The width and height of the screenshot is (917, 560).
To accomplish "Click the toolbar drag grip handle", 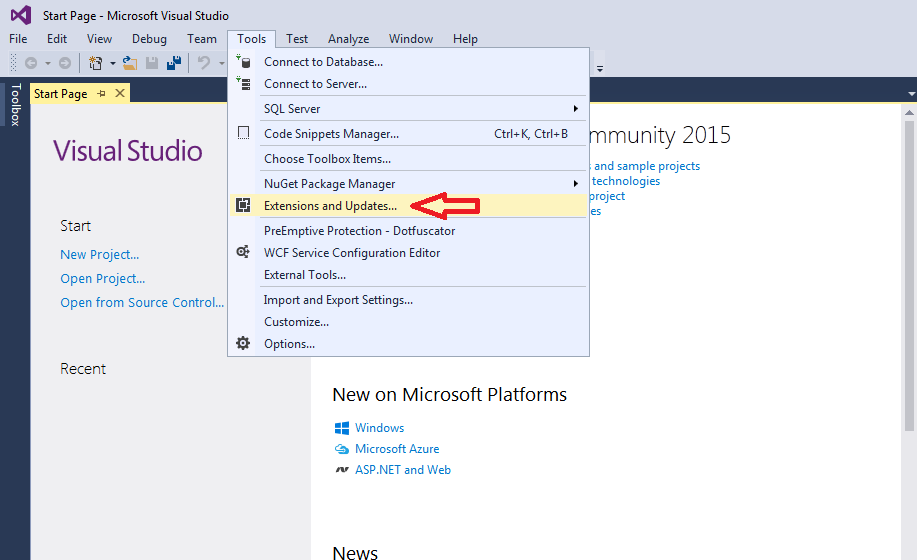I will point(13,63).
